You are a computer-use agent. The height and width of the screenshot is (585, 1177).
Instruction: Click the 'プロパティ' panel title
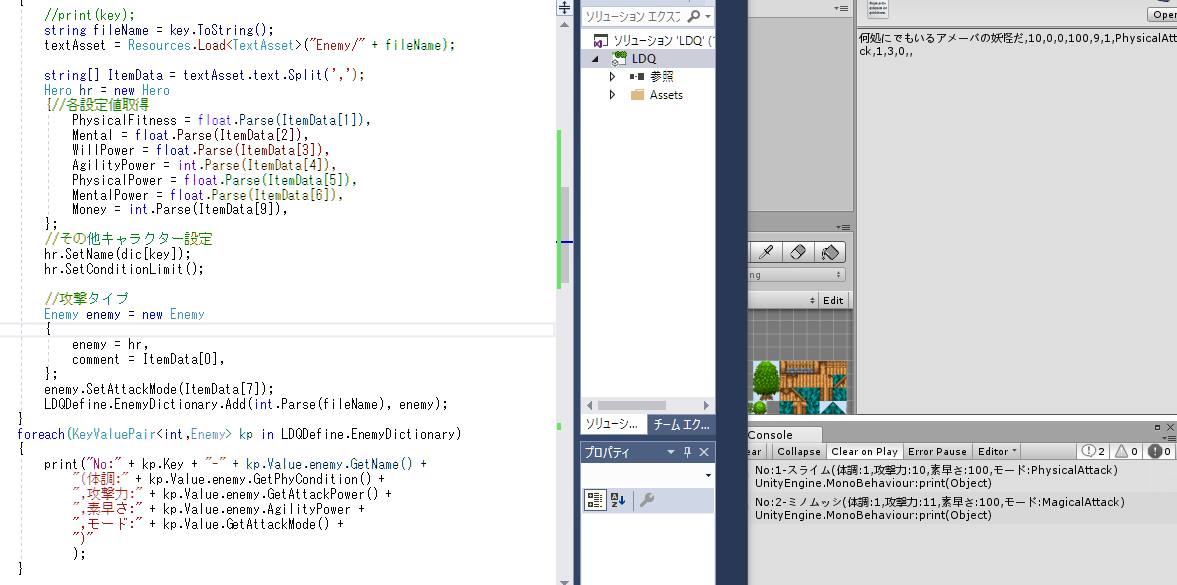(607, 453)
